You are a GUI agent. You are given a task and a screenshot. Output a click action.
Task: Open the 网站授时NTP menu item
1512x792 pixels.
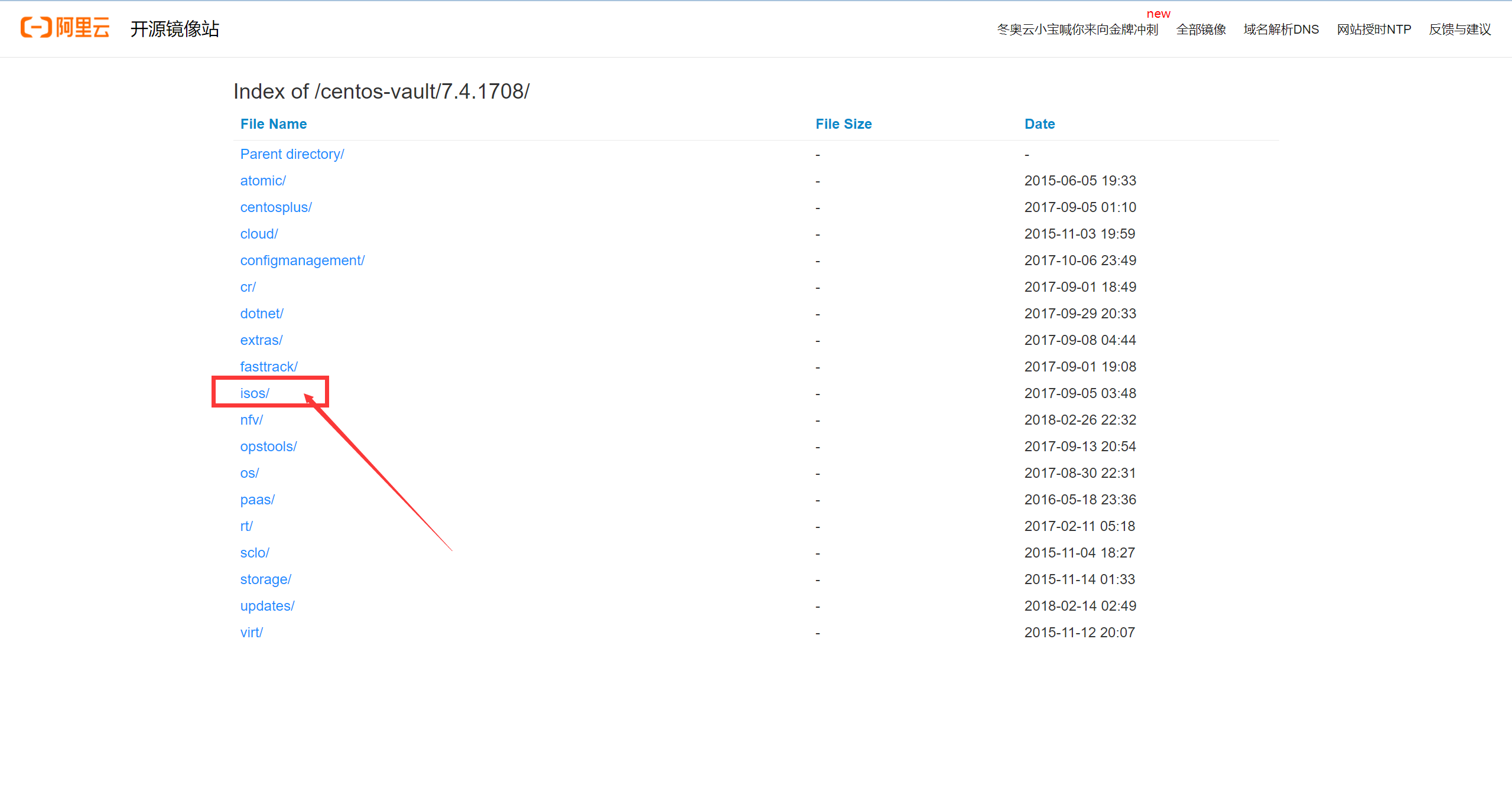(1374, 30)
